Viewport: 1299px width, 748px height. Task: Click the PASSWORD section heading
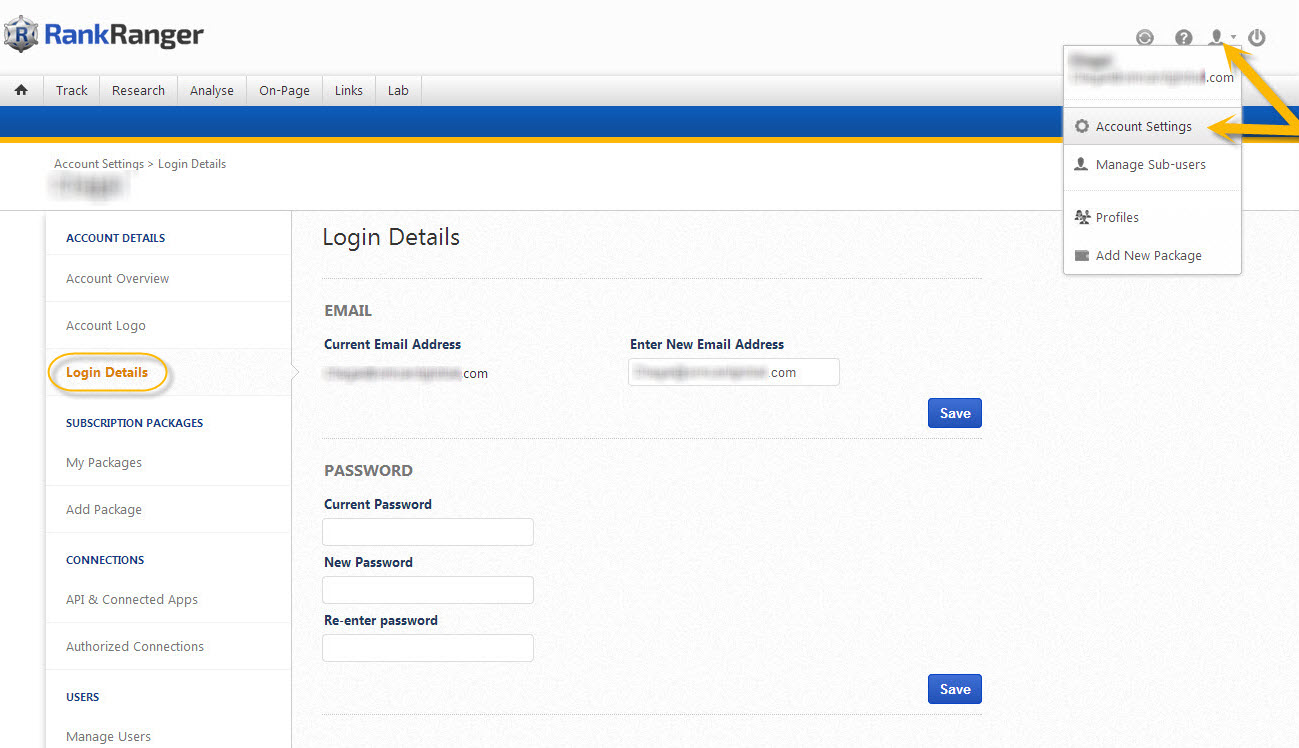(368, 470)
